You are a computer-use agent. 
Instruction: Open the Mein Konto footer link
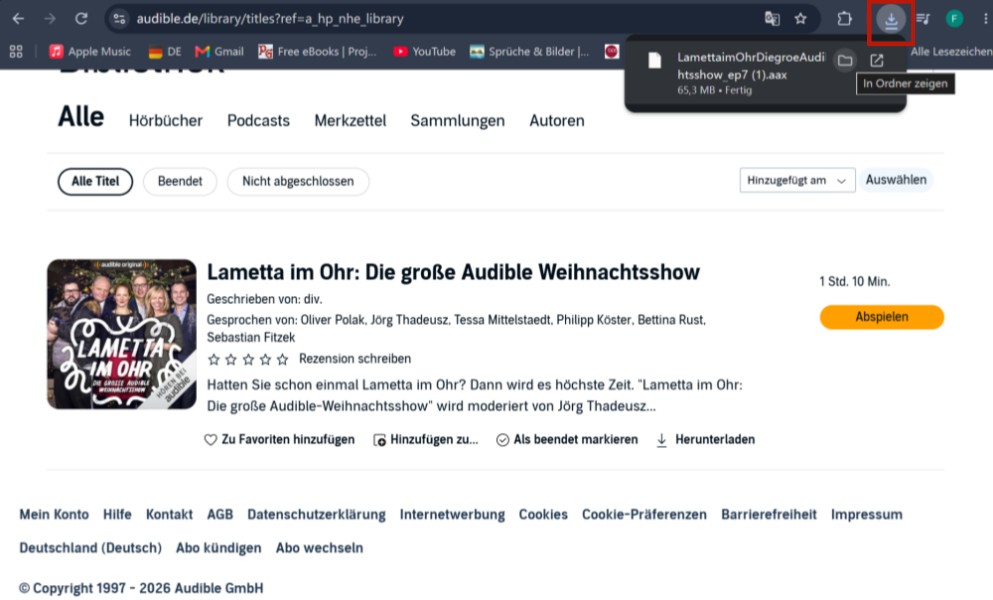tap(54, 514)
